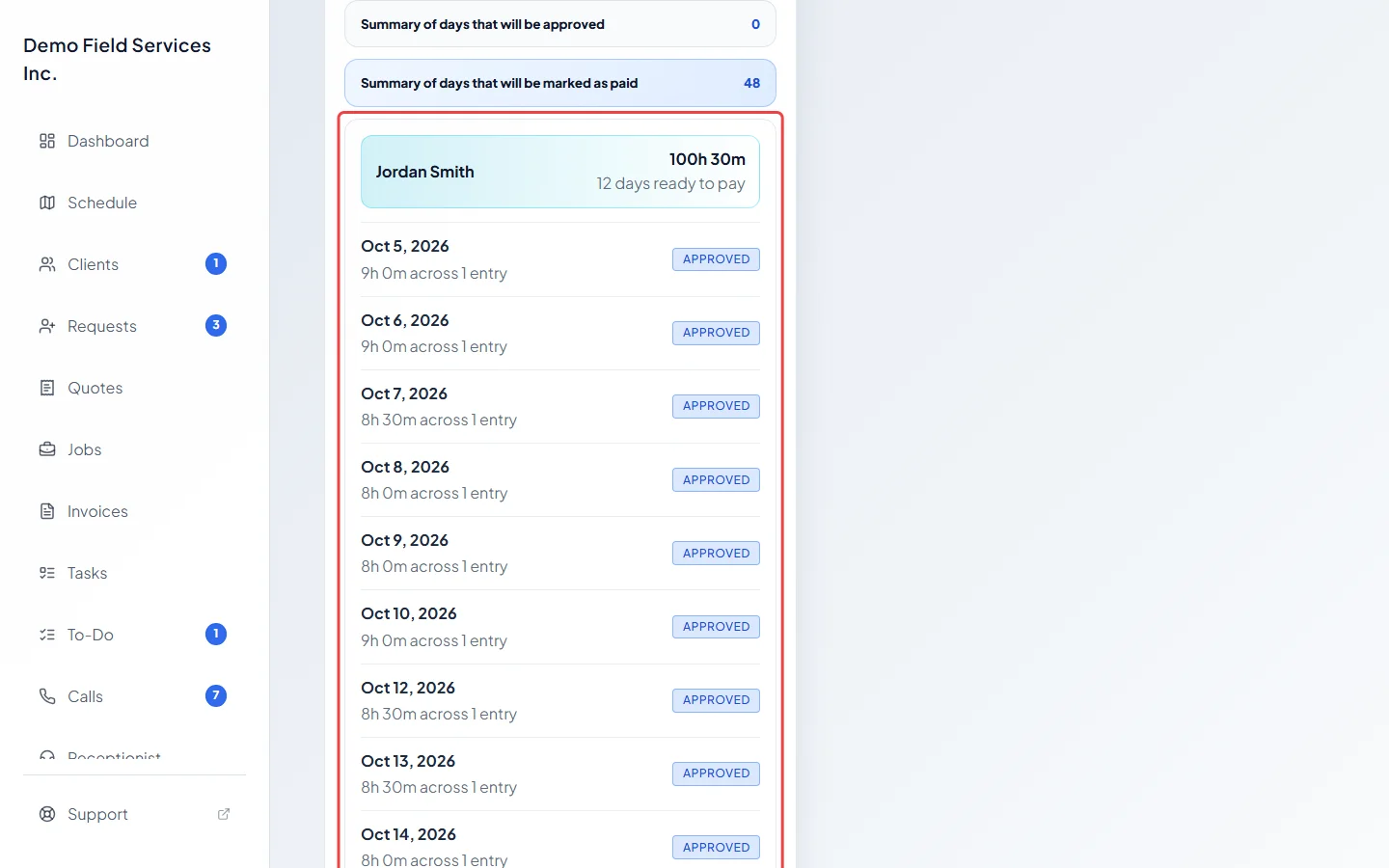
Task: Select the Oct 8, 2026 date text
Action: coord(405,467)
